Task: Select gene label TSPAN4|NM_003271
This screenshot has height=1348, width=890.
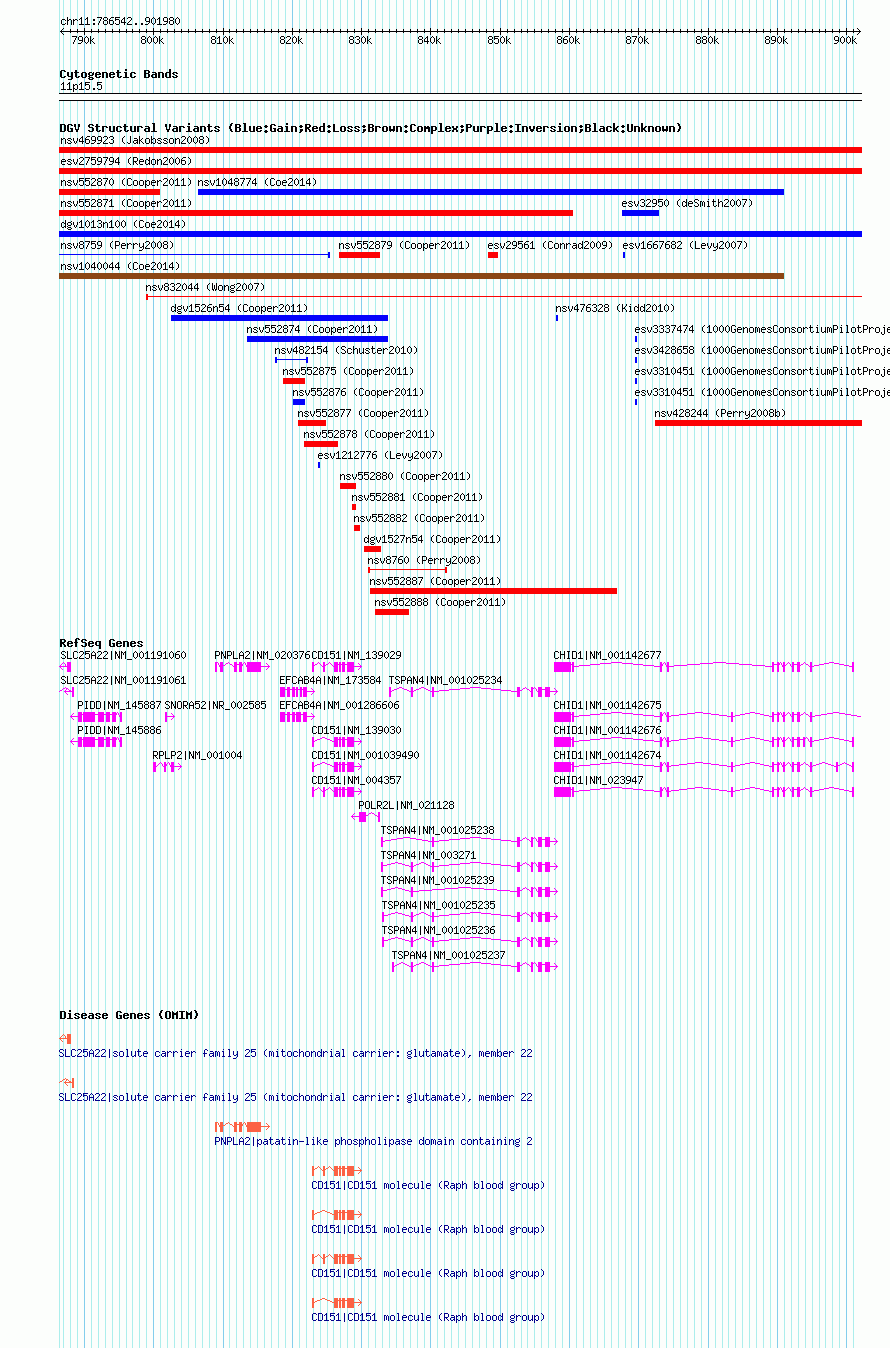Action: 429,855
